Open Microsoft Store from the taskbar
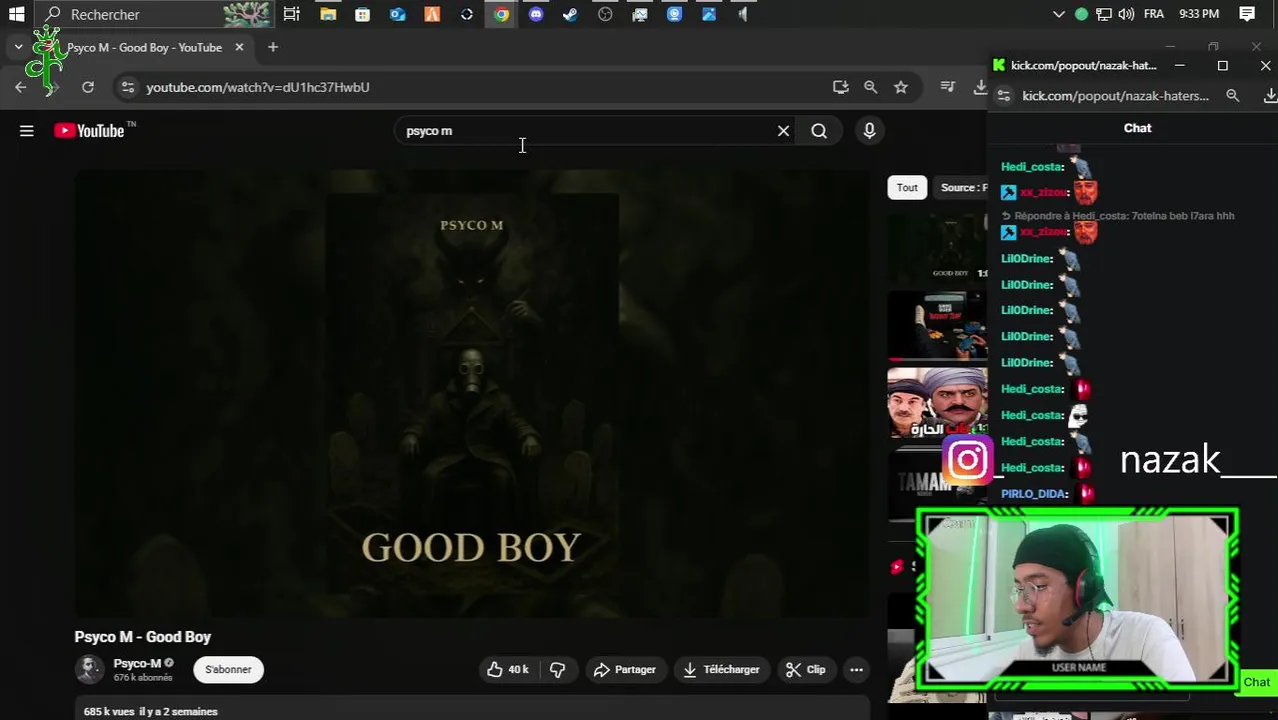The image size is (1278, 720). [x=362, y=14]
